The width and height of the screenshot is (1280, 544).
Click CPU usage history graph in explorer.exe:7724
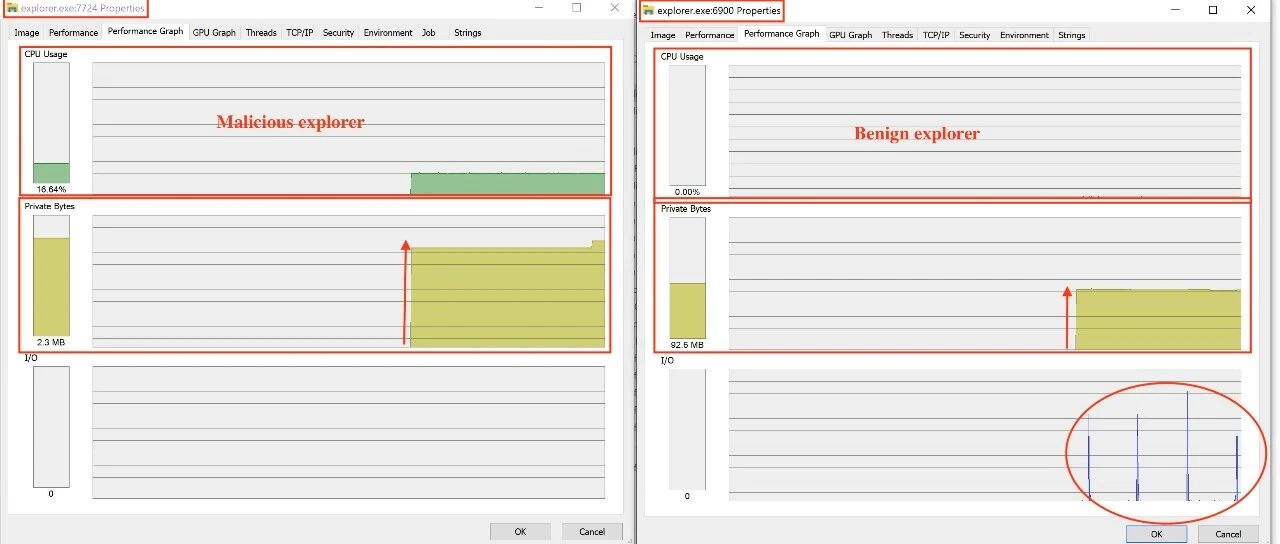point(348,128)
